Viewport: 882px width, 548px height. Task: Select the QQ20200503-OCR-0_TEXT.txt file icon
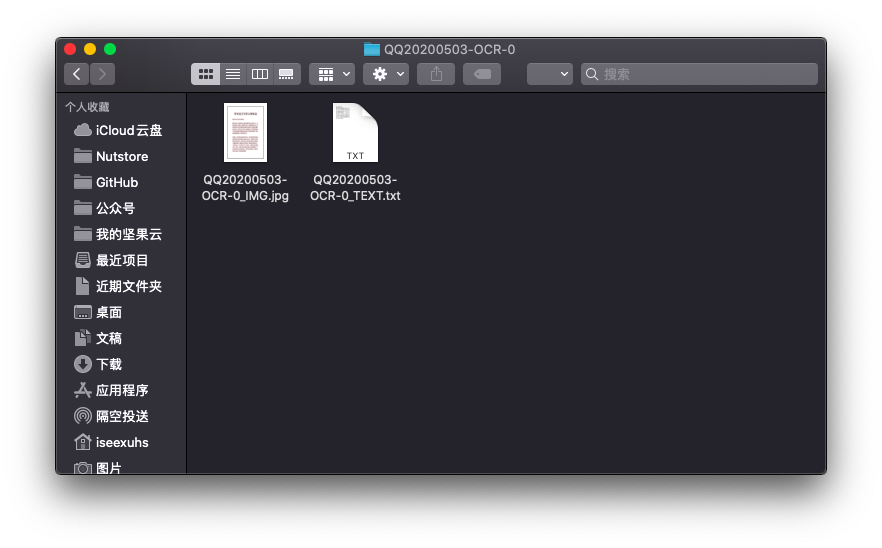click(355, 133)
